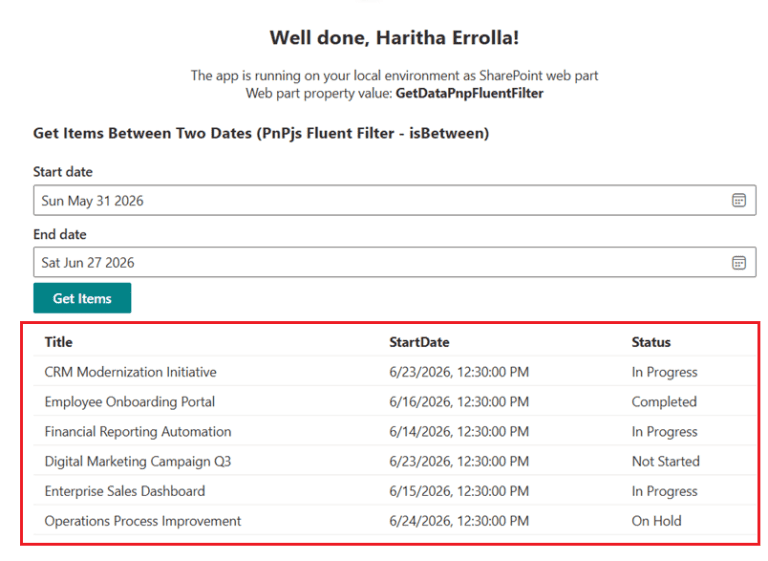The height and width of the screenshot is (561, 768).
Task: Click the status of Financial Reporting Automation
Action: pos(664,432)
